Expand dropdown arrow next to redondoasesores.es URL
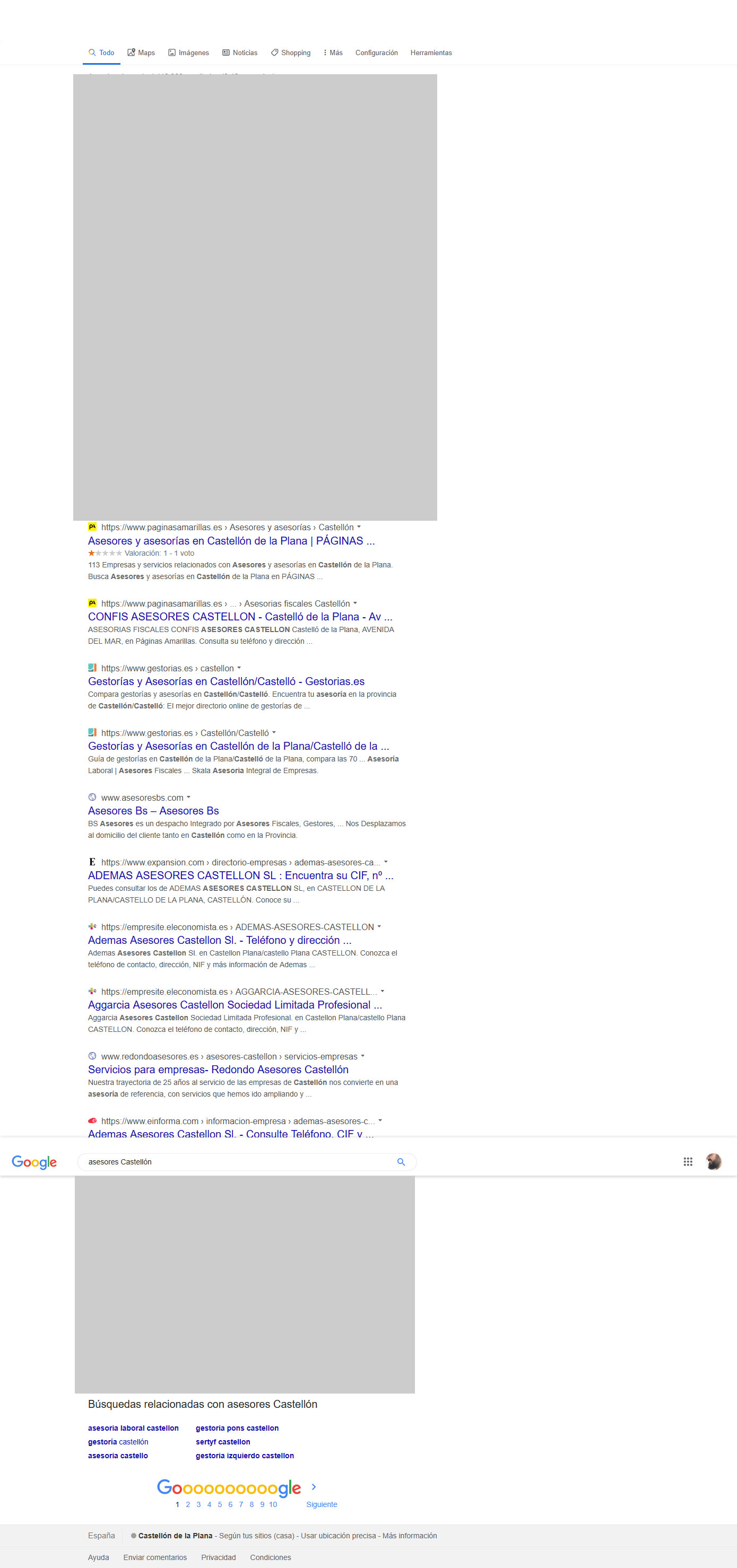 click(x=362, y=1056)
